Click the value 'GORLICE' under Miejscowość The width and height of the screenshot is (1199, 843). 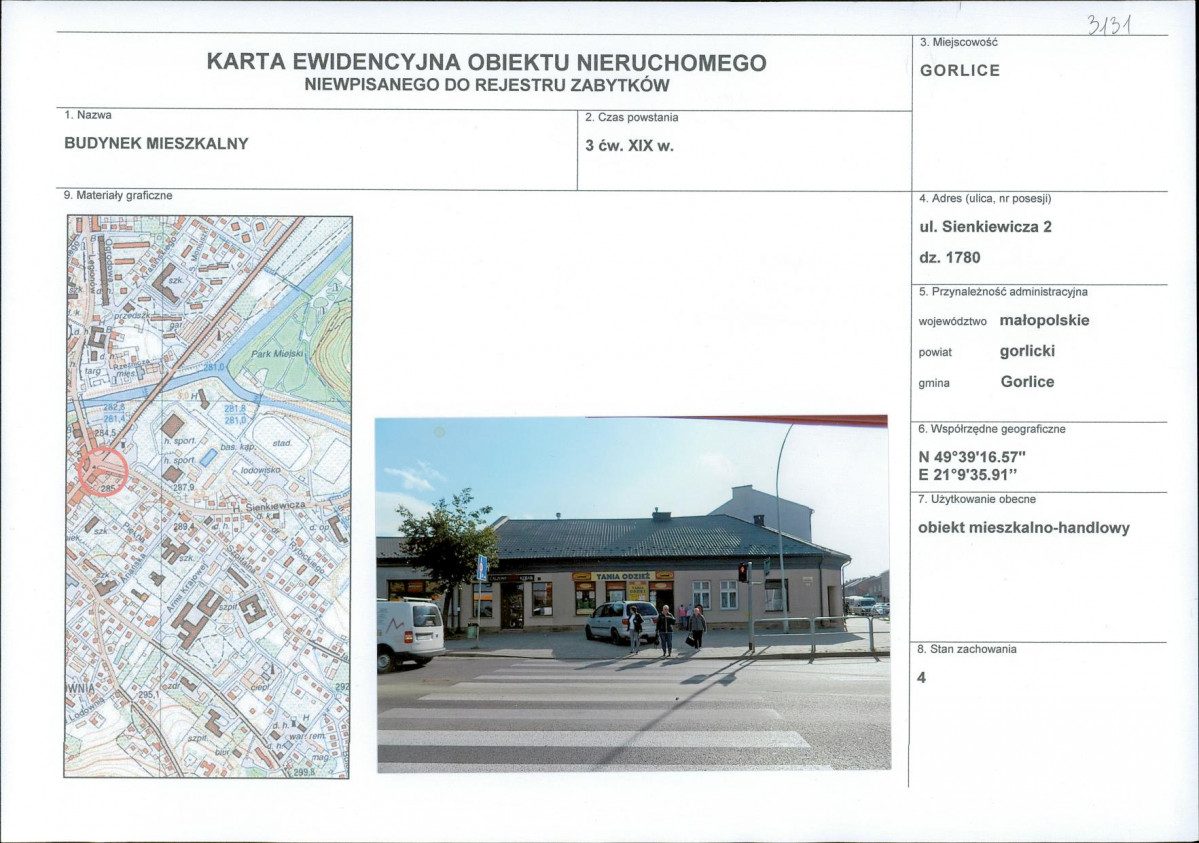[x=960, y=70]
